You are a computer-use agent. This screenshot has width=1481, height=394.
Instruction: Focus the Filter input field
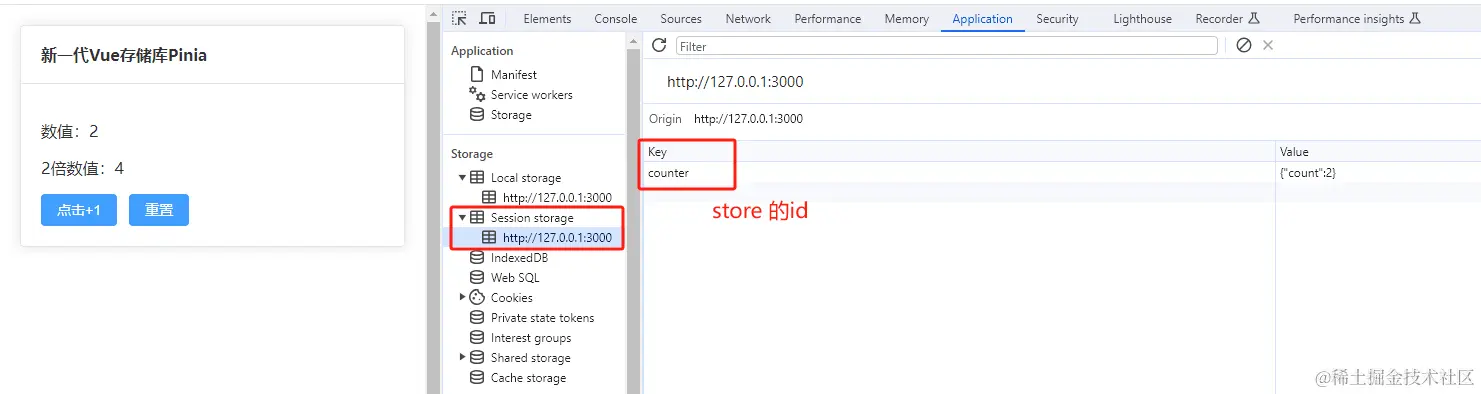point(947,46)
